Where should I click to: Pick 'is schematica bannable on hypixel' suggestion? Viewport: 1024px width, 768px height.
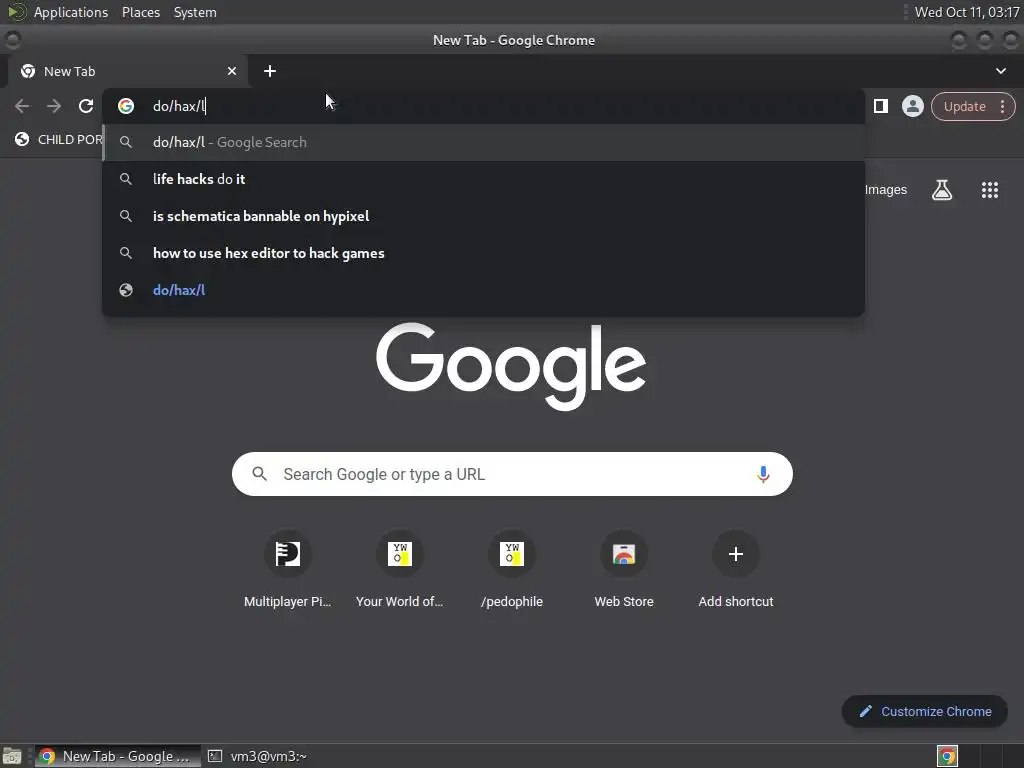click(x=483, y=216)
